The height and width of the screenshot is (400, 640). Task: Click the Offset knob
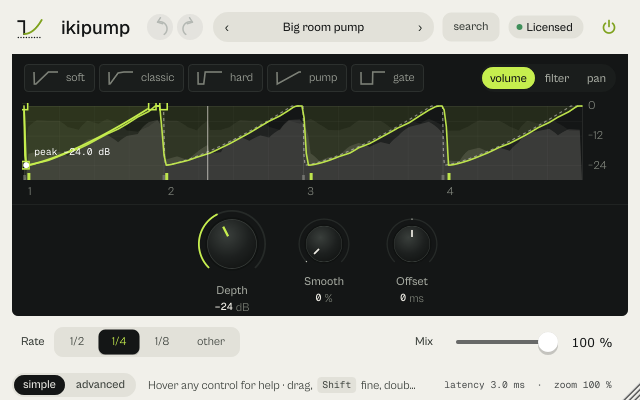(412, 244)
